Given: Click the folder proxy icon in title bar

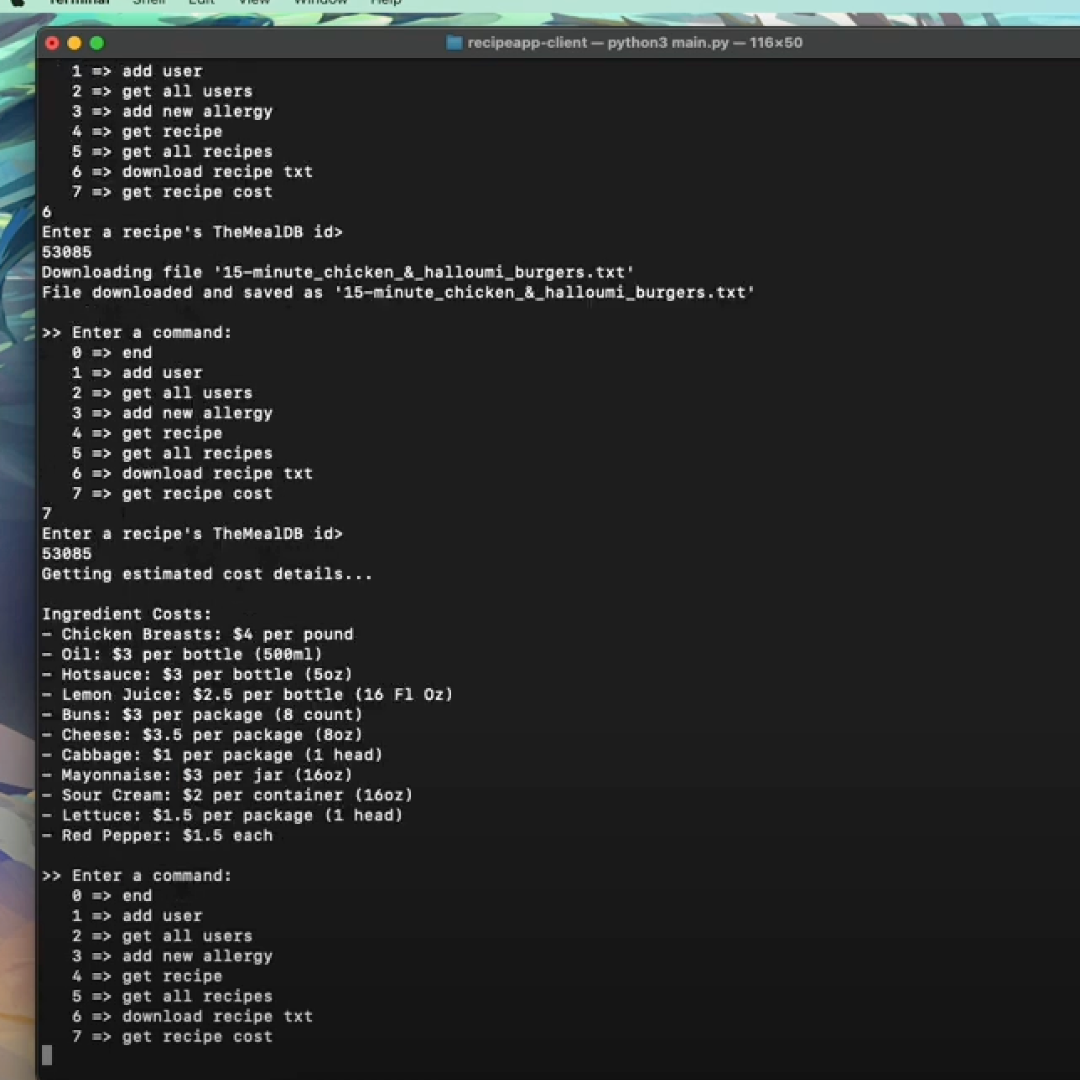Looking at the screenshot, I should [x=454, y=43].
